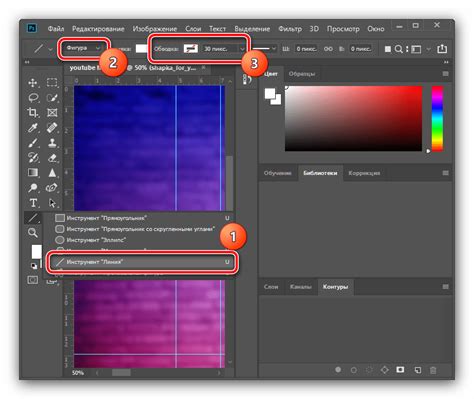Select the Rectangular Marquee tool
The width and height of the screenshot is (474, 399).
[52, 83]
